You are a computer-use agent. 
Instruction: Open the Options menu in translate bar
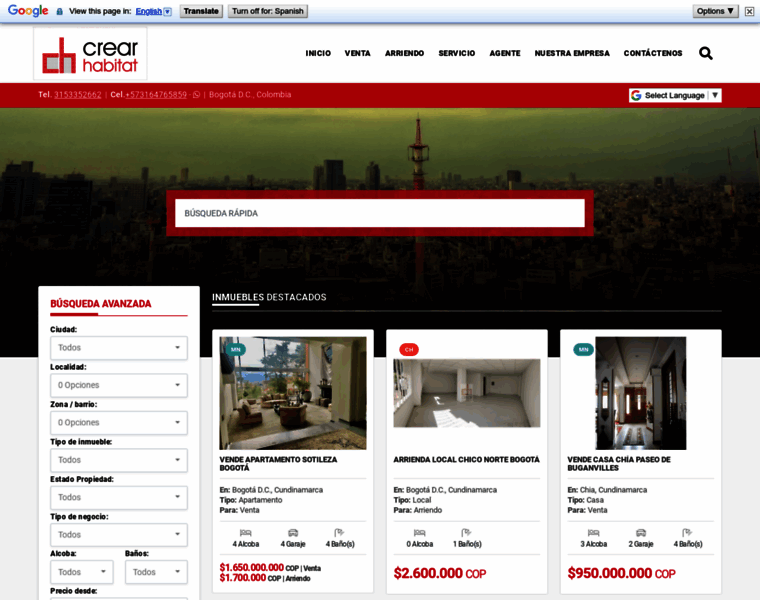coord(715,11)
